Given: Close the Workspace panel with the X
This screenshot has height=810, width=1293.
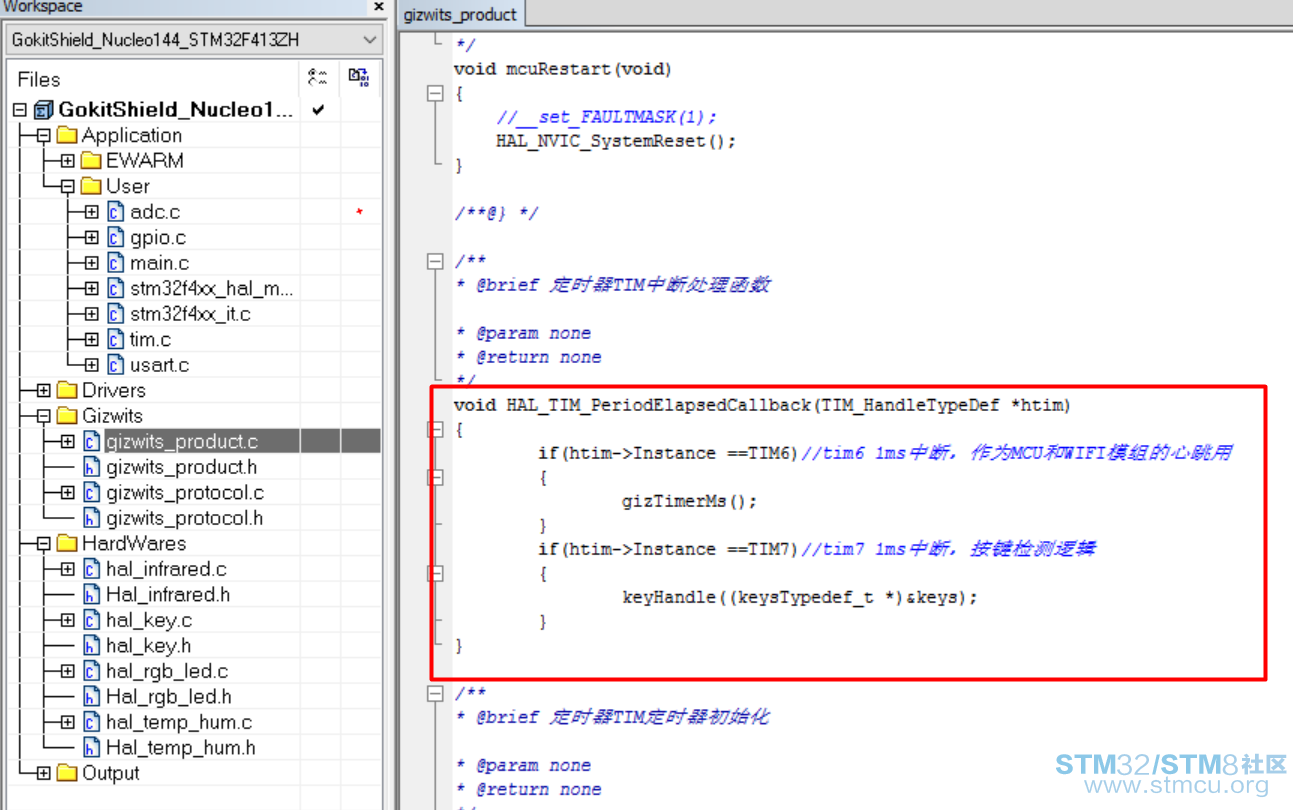Looking at the screenshot, I should click(379, 7).
